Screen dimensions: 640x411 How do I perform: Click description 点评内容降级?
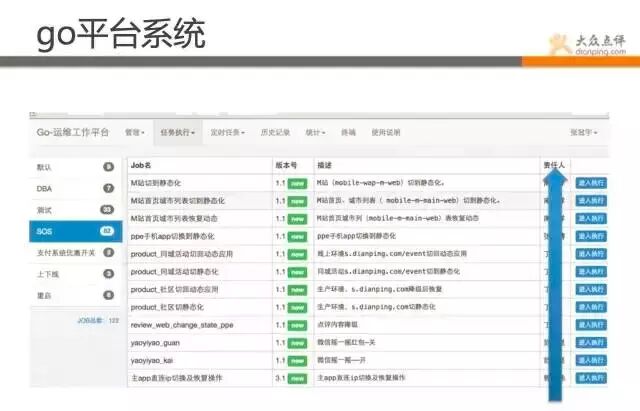(338, 324)
